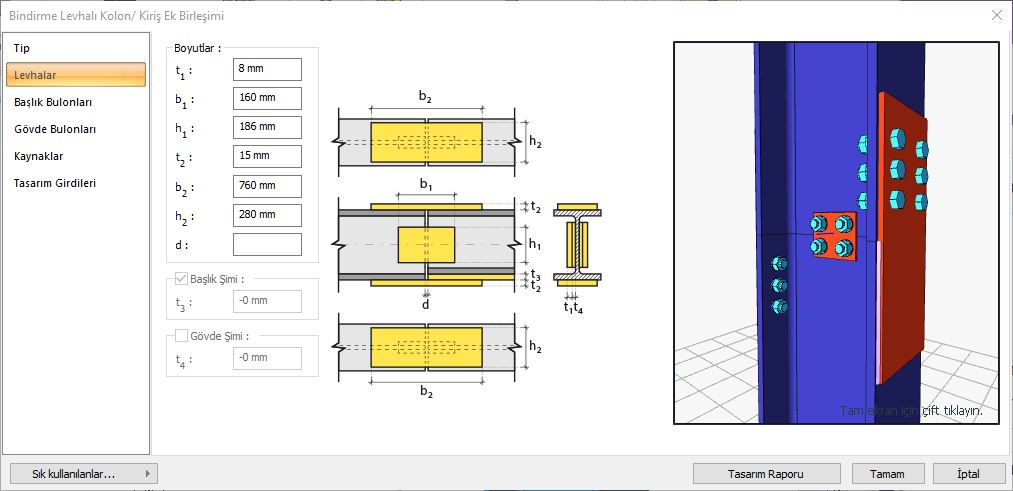The height and width of the screenshot is (491, 1013).
Task: Select the t2 field showing 15 mm
Action: point(267,157)
